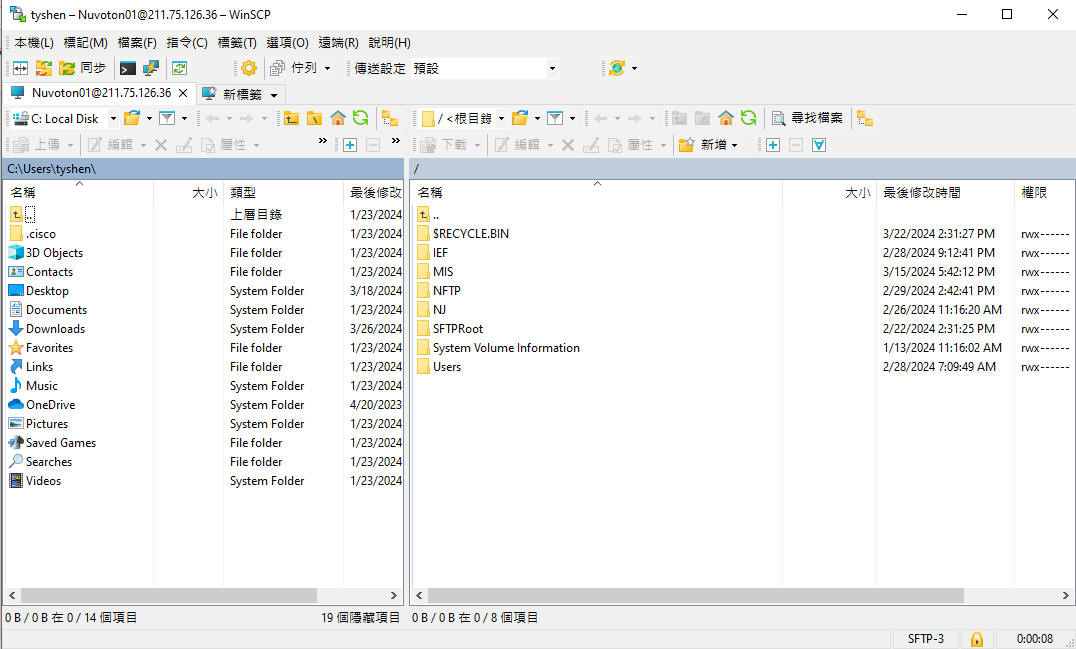Screen dimensions: 1076x649
Task: Click the compare directories icon
Action: (20, 68)
